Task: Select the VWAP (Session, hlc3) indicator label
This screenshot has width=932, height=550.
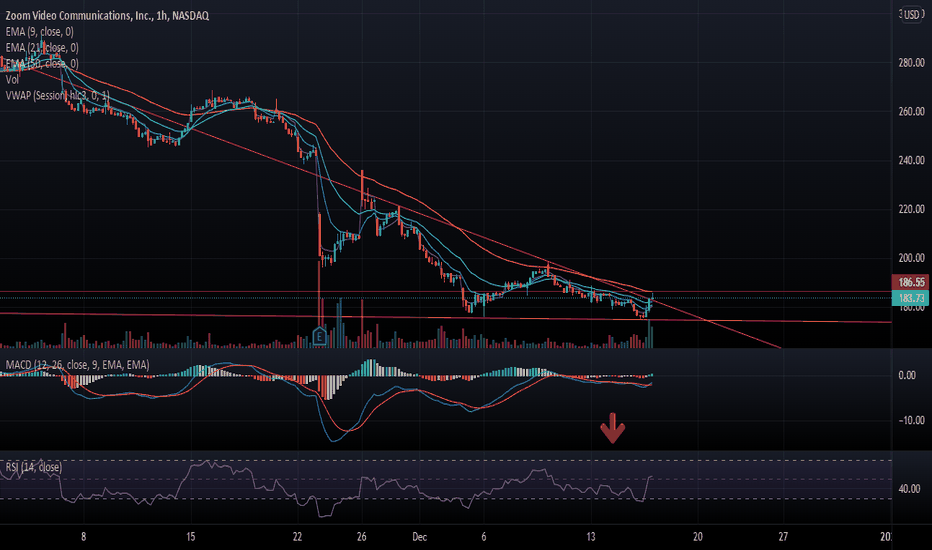Action: [58, 95]
